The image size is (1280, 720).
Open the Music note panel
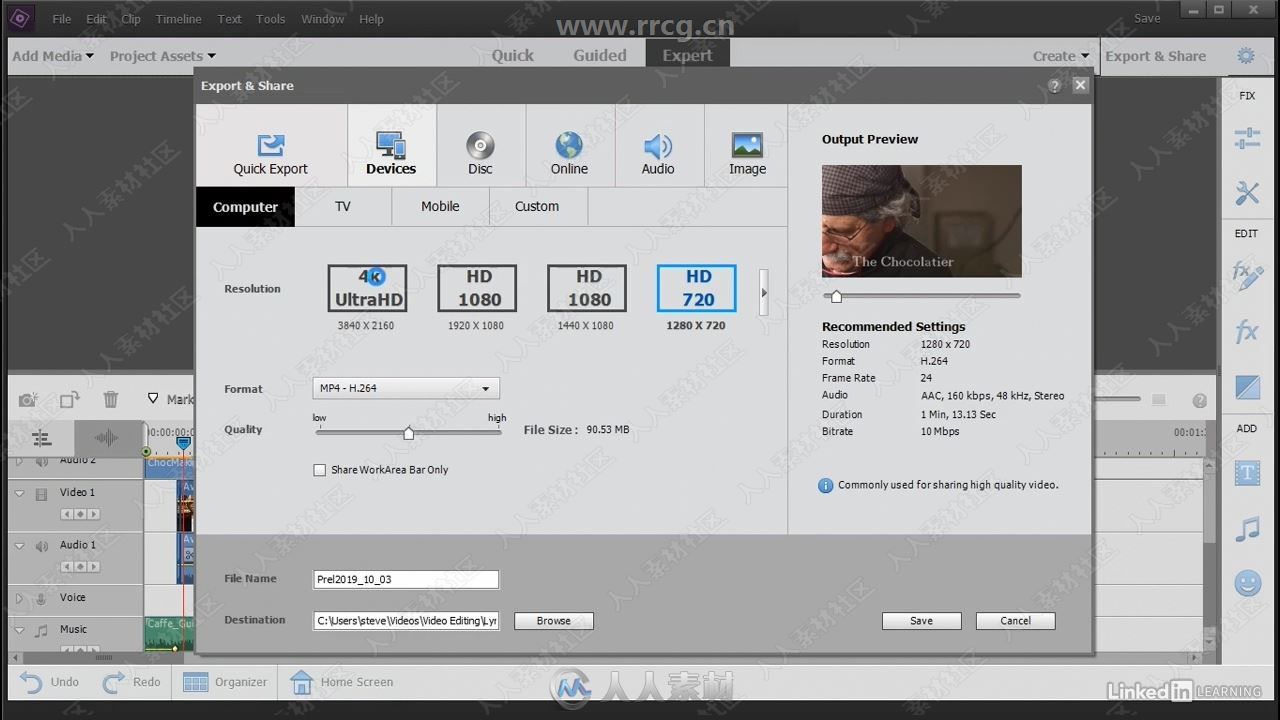(1247, 528)
